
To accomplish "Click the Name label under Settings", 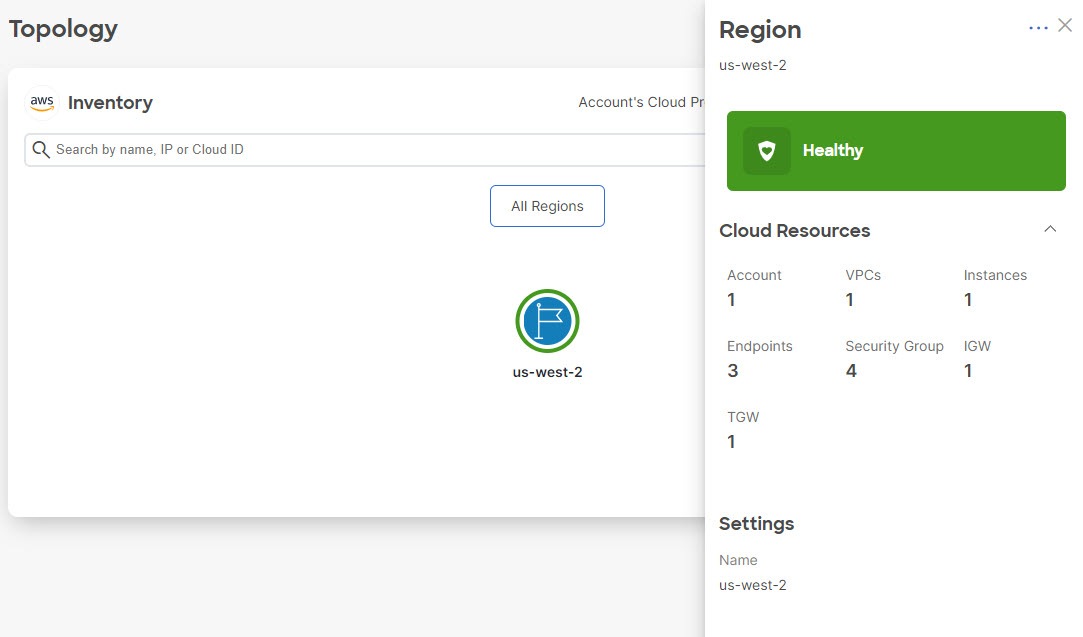I will (738, 560).
